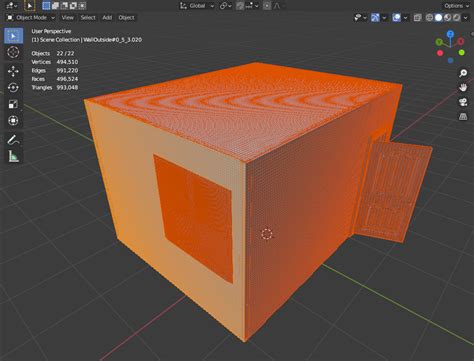Viewport: 474px width, 361px height.
Task: Click the Objects 22 / 22 statistic
Action: (53, 53)
